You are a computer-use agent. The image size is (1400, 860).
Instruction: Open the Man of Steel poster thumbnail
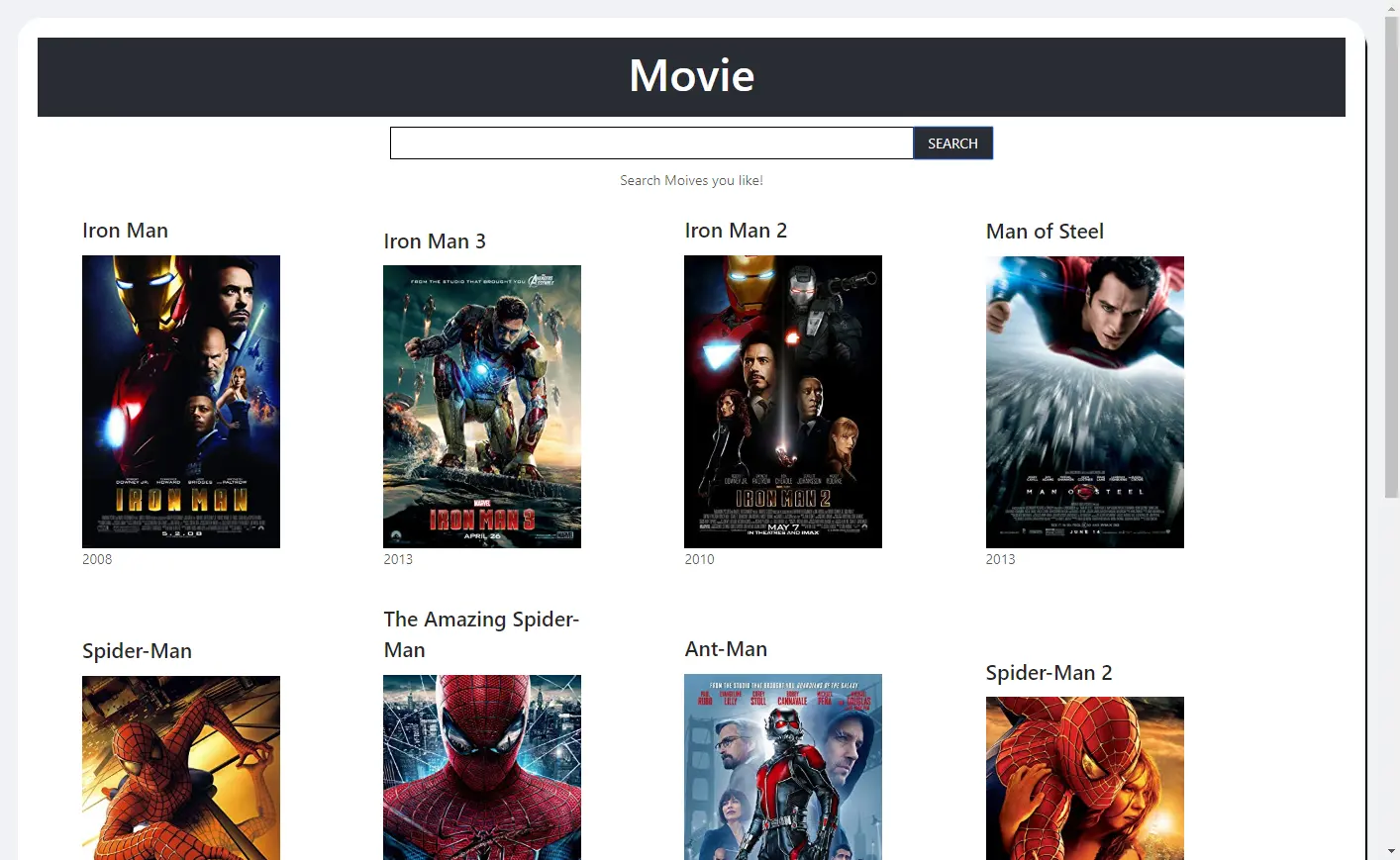1085,402
